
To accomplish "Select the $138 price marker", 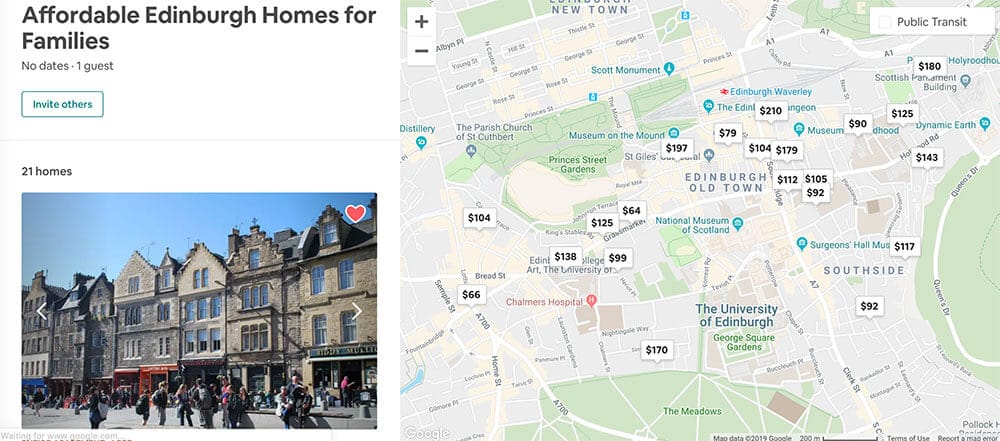I will 565,257.
